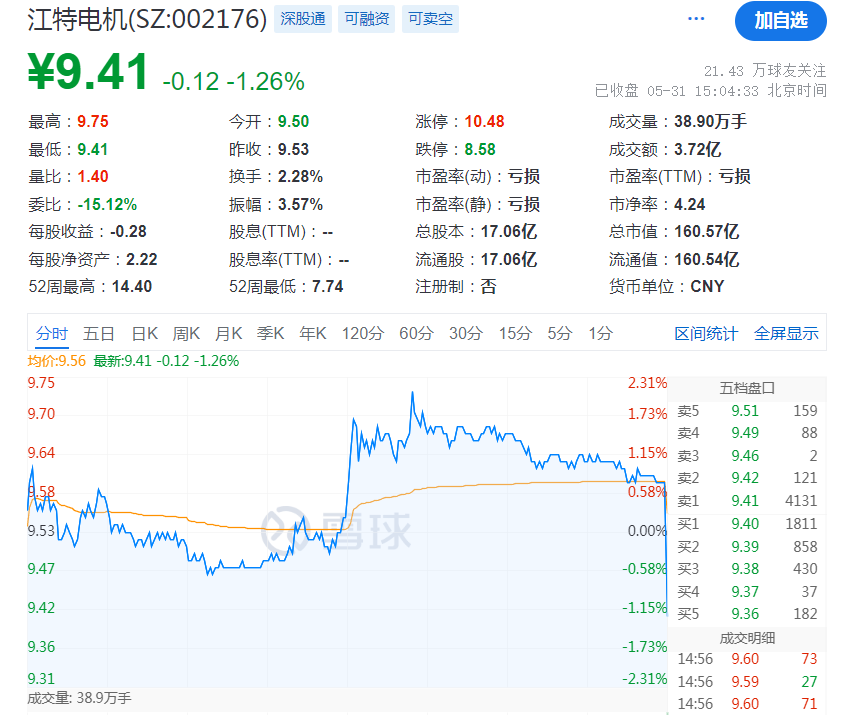
Task: Click the 买2 order row at 9.39
Action: [747, 547]
